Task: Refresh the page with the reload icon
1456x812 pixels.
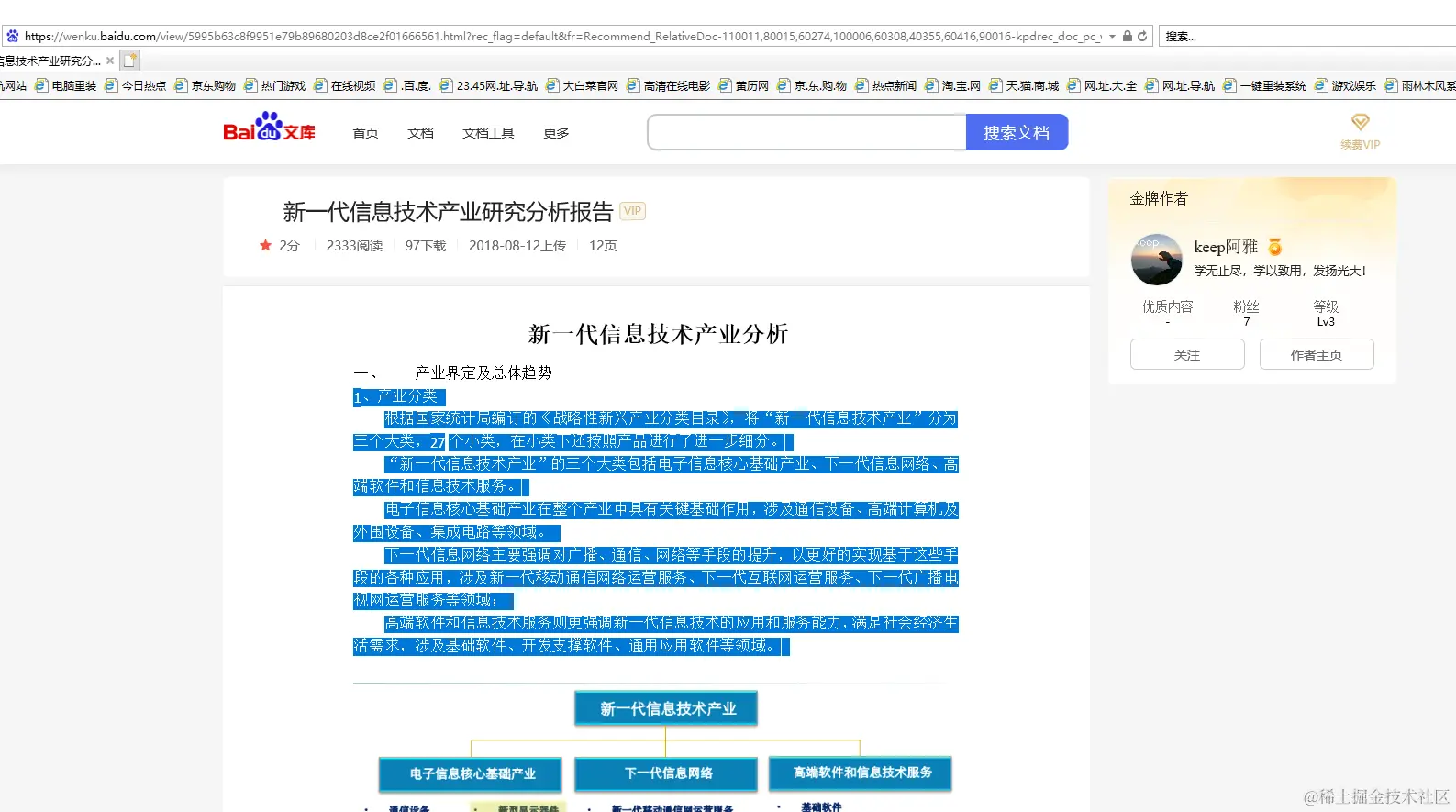Action: 1142,37
